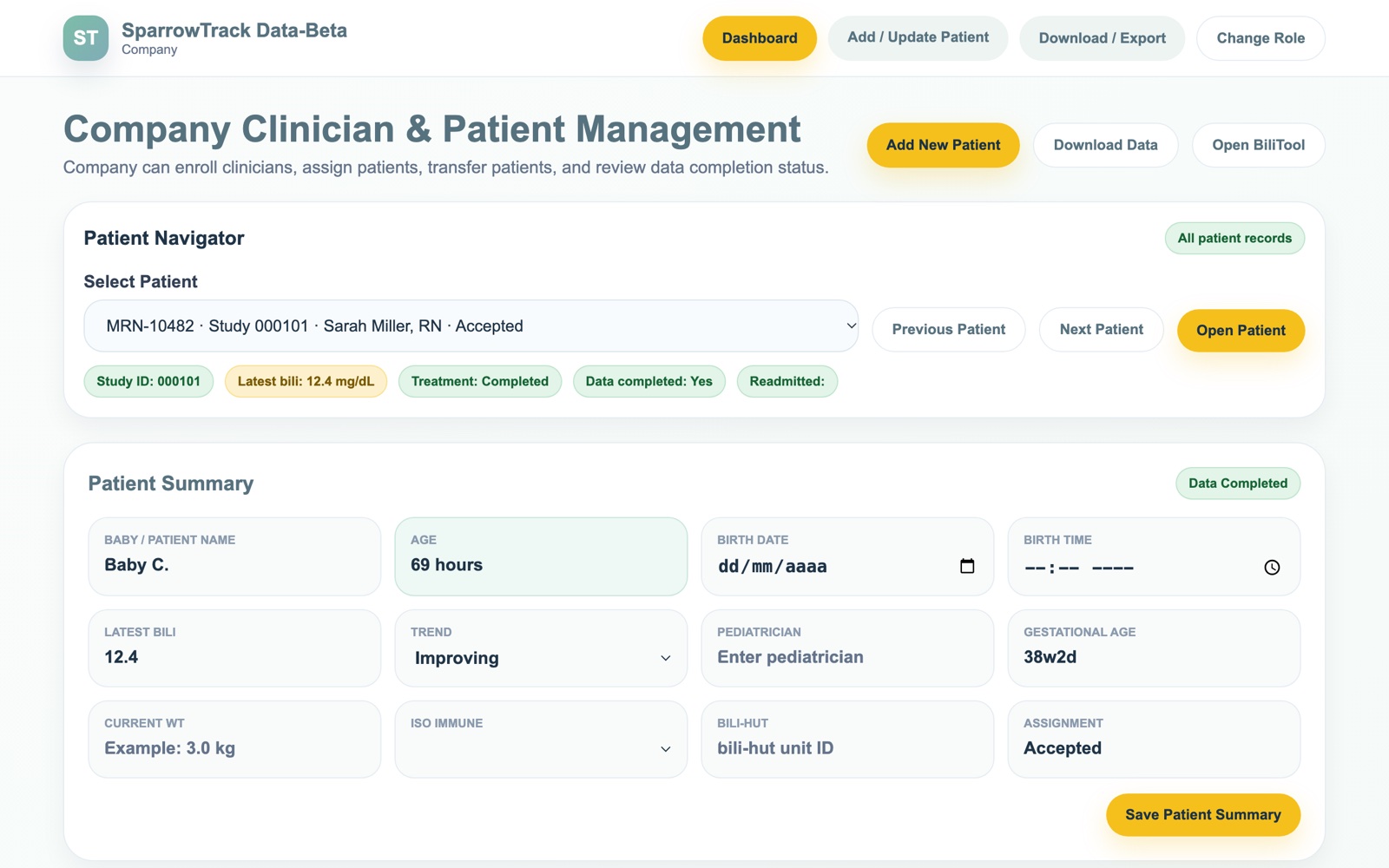
Task: Focus the Birth Time input
Action: point(1154,556)
